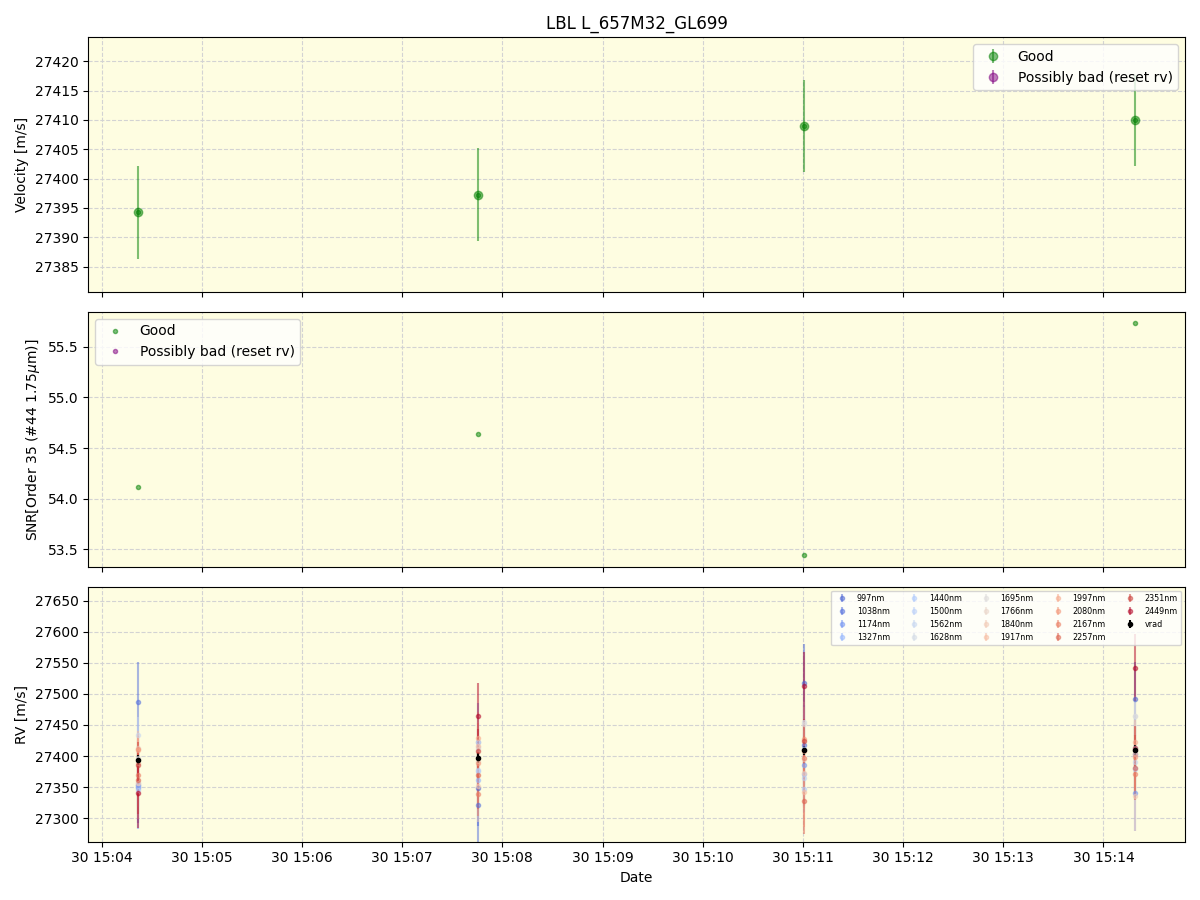Click the 53.5 SNR tick label

[x=63, y=550]
